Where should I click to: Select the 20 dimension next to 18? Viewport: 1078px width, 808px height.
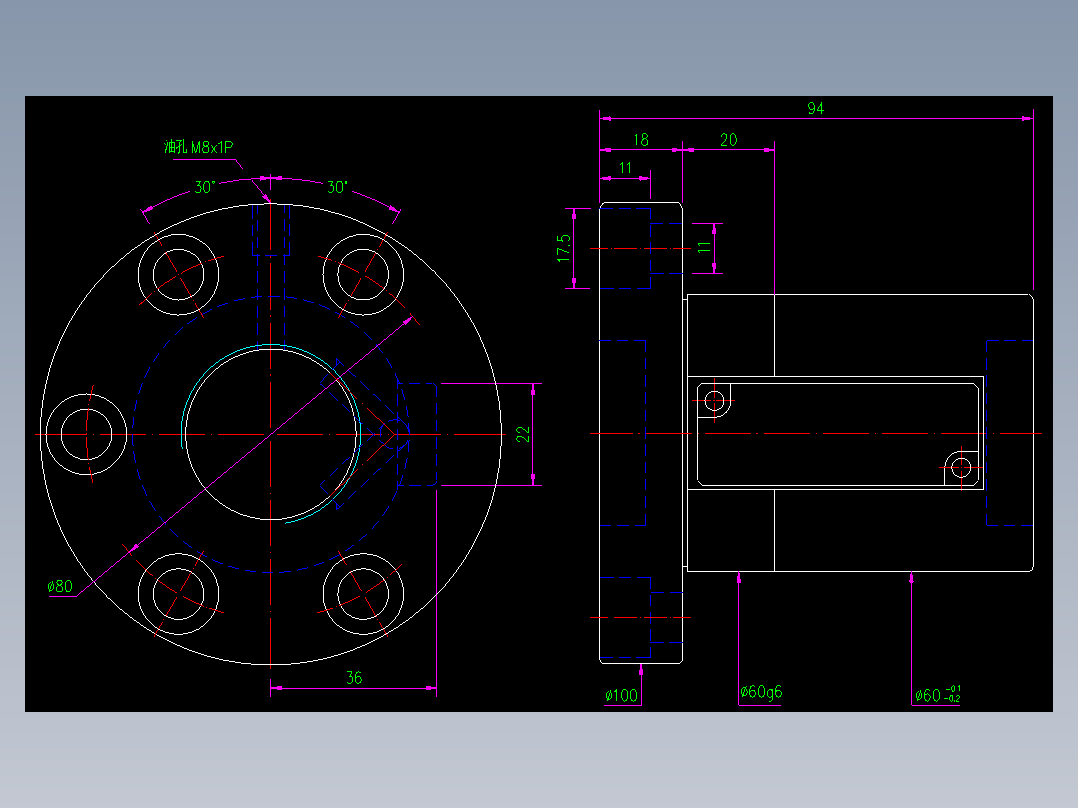pyautogui.click(x=729, y=140)
